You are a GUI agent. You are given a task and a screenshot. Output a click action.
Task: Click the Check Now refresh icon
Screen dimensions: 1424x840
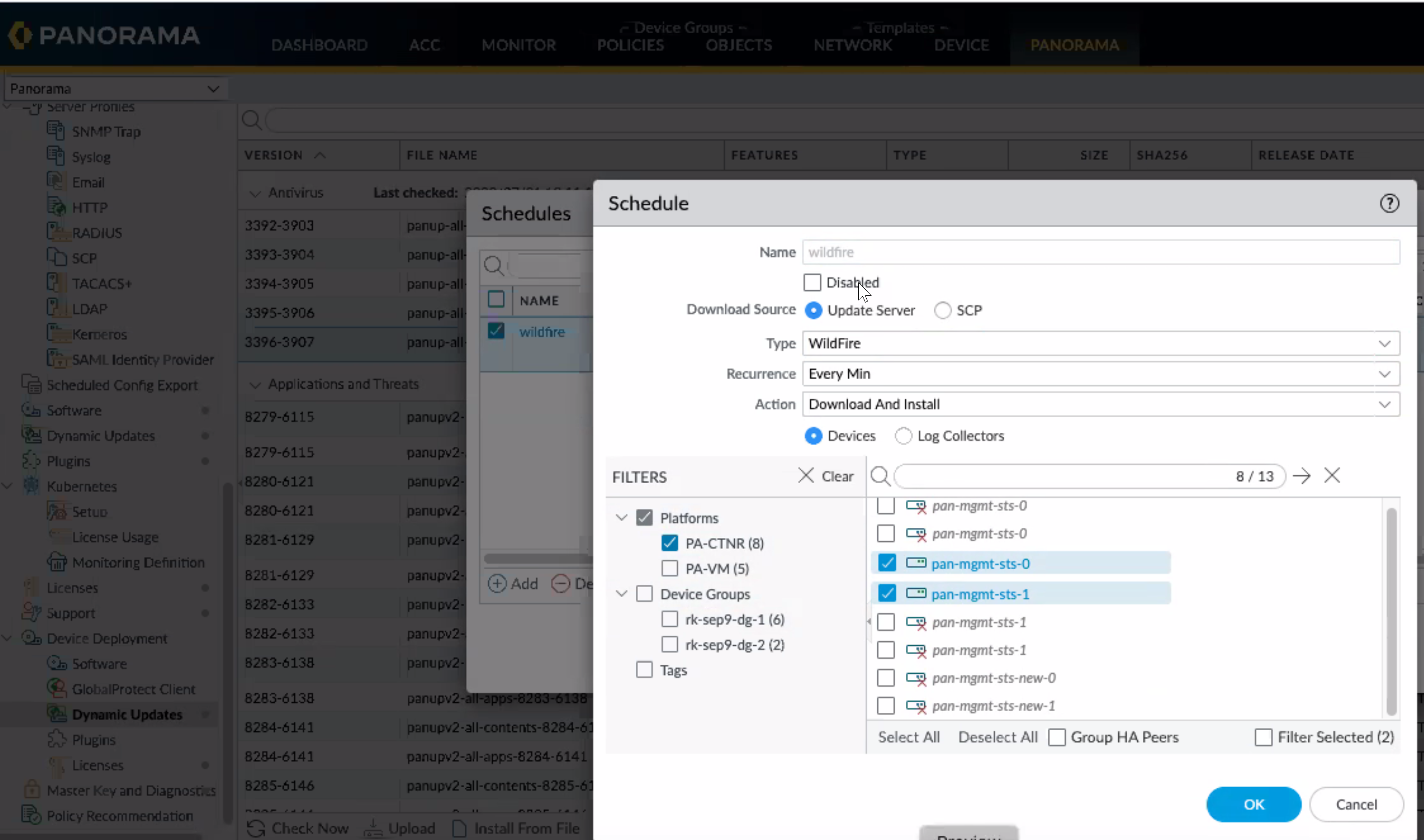coord(256,828)
